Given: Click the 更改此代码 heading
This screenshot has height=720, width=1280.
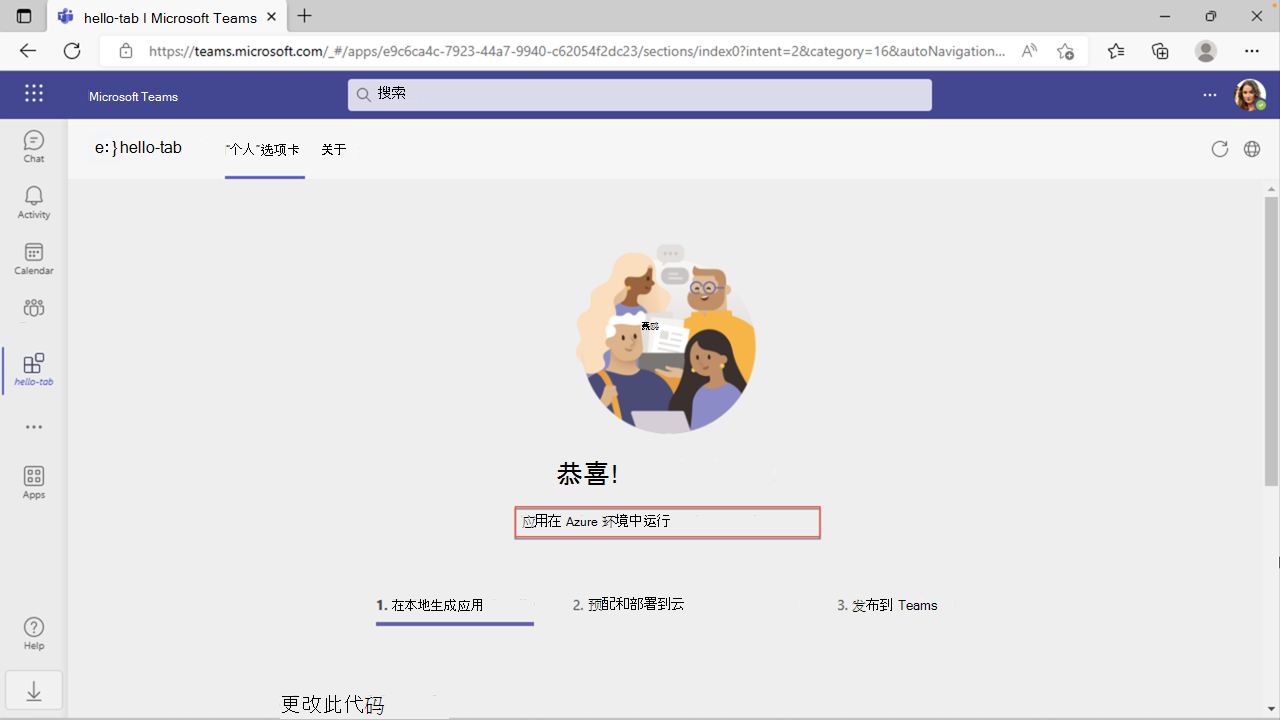Looking at the screenshot, I should pos(332,705).
